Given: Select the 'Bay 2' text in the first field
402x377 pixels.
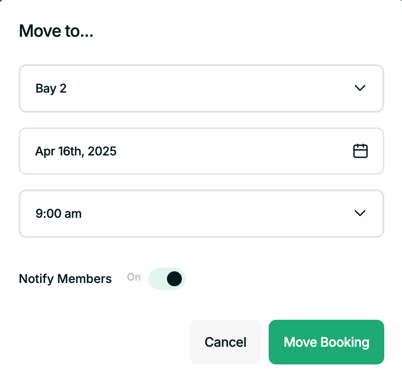Looking at the screenshot, I should pyautogui.click(x=51, y=89).
